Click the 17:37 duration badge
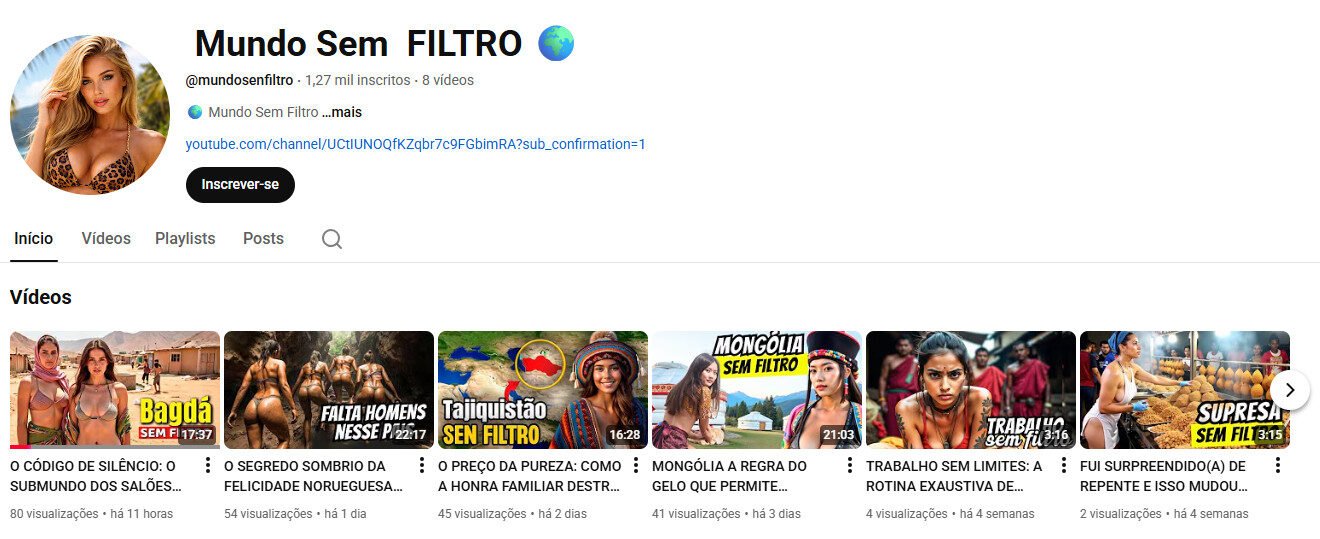This screenshot has width=1320, height=539. 197,435
